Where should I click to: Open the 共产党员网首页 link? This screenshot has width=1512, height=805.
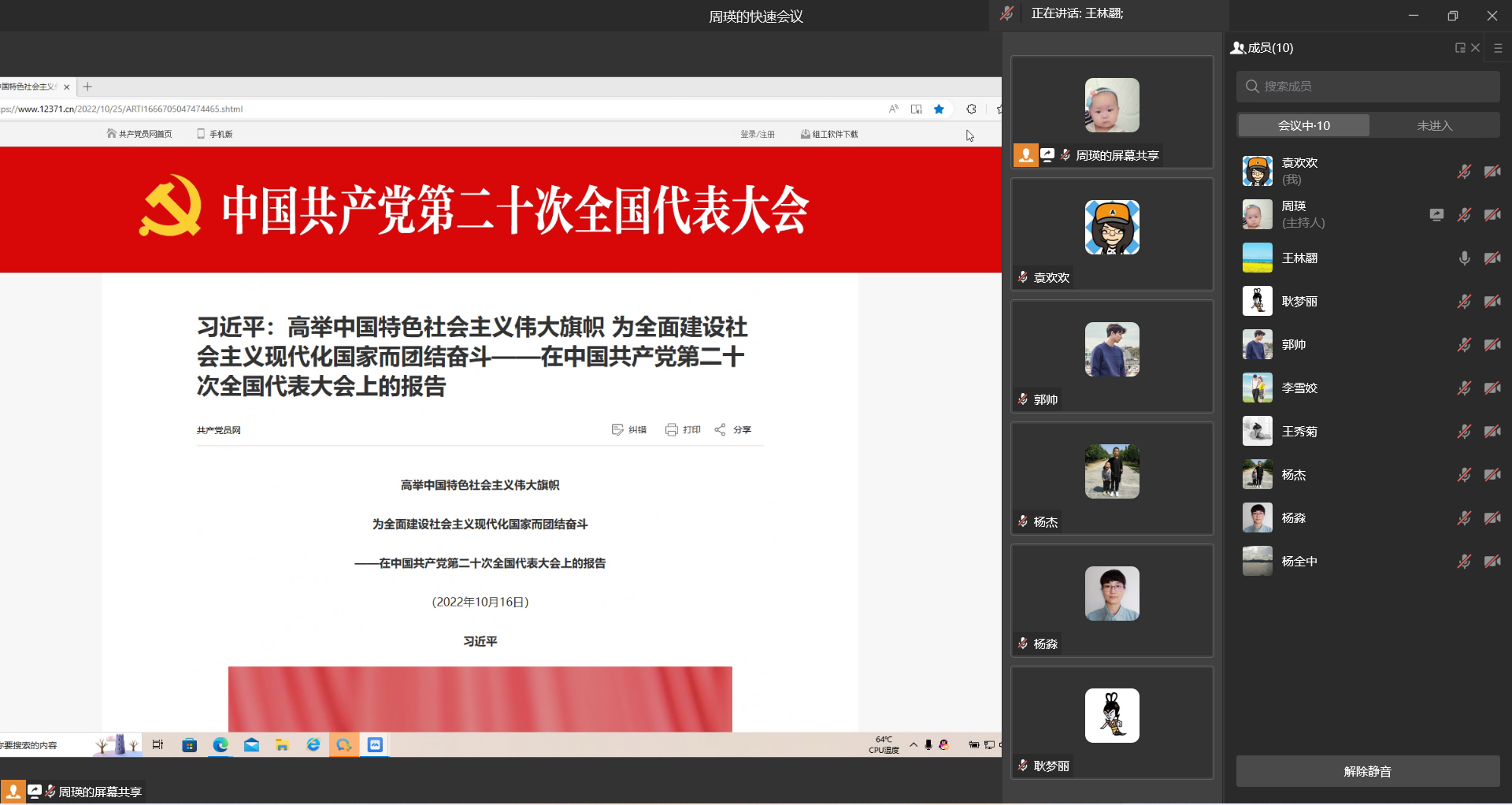139,134
